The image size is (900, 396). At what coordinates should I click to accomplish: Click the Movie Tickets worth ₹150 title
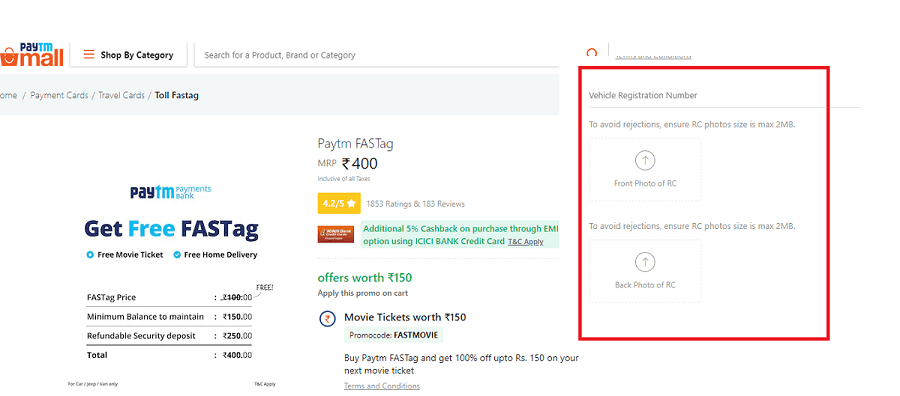tap(405, 317)
